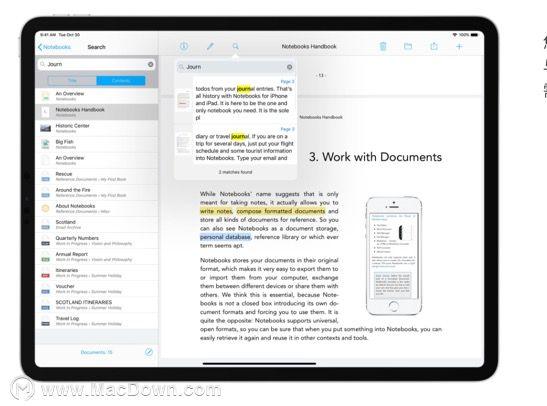Click highlighted text 'personal database'

pos(225,237)
